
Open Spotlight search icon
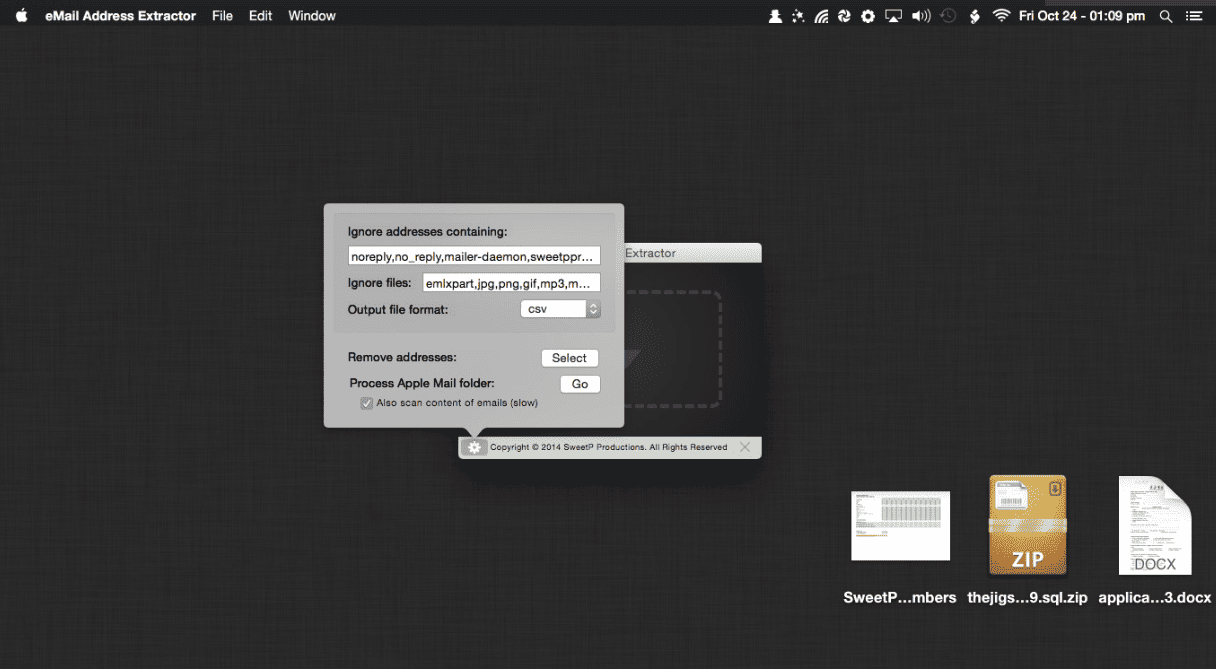click(x=1166, y=16)
